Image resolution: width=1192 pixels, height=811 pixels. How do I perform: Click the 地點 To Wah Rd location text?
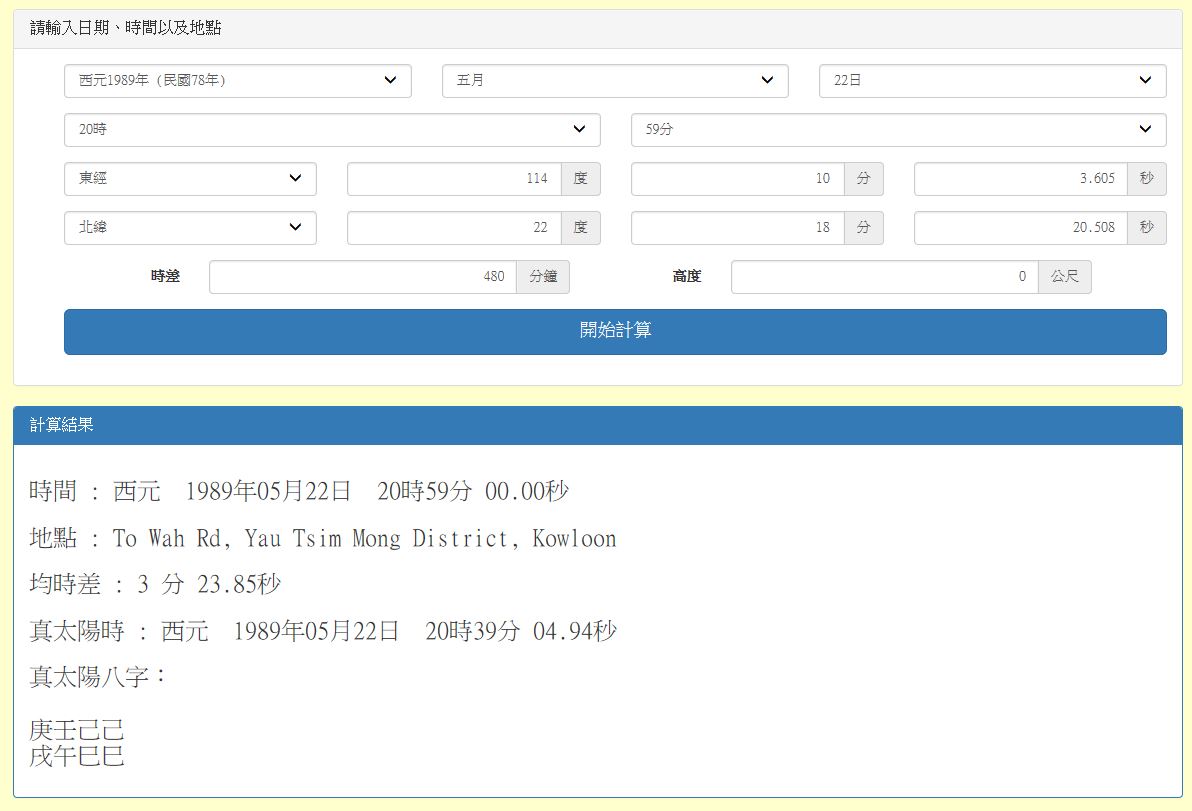coord(323,539)
